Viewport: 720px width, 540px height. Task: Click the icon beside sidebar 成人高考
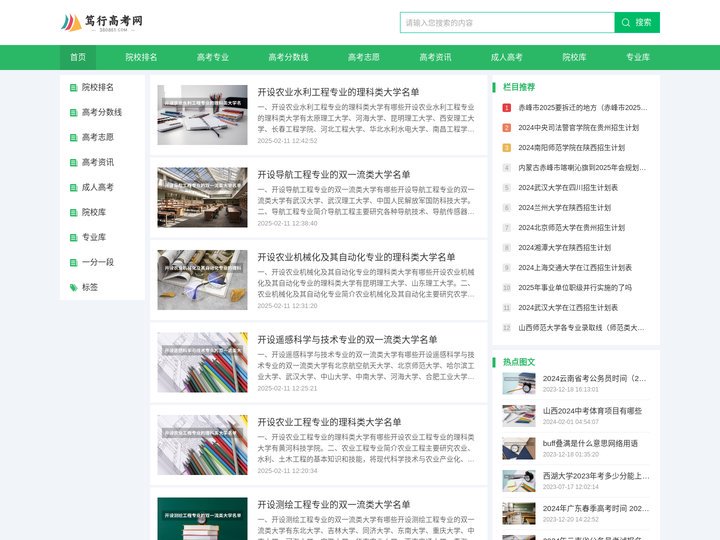pos(73,187)
